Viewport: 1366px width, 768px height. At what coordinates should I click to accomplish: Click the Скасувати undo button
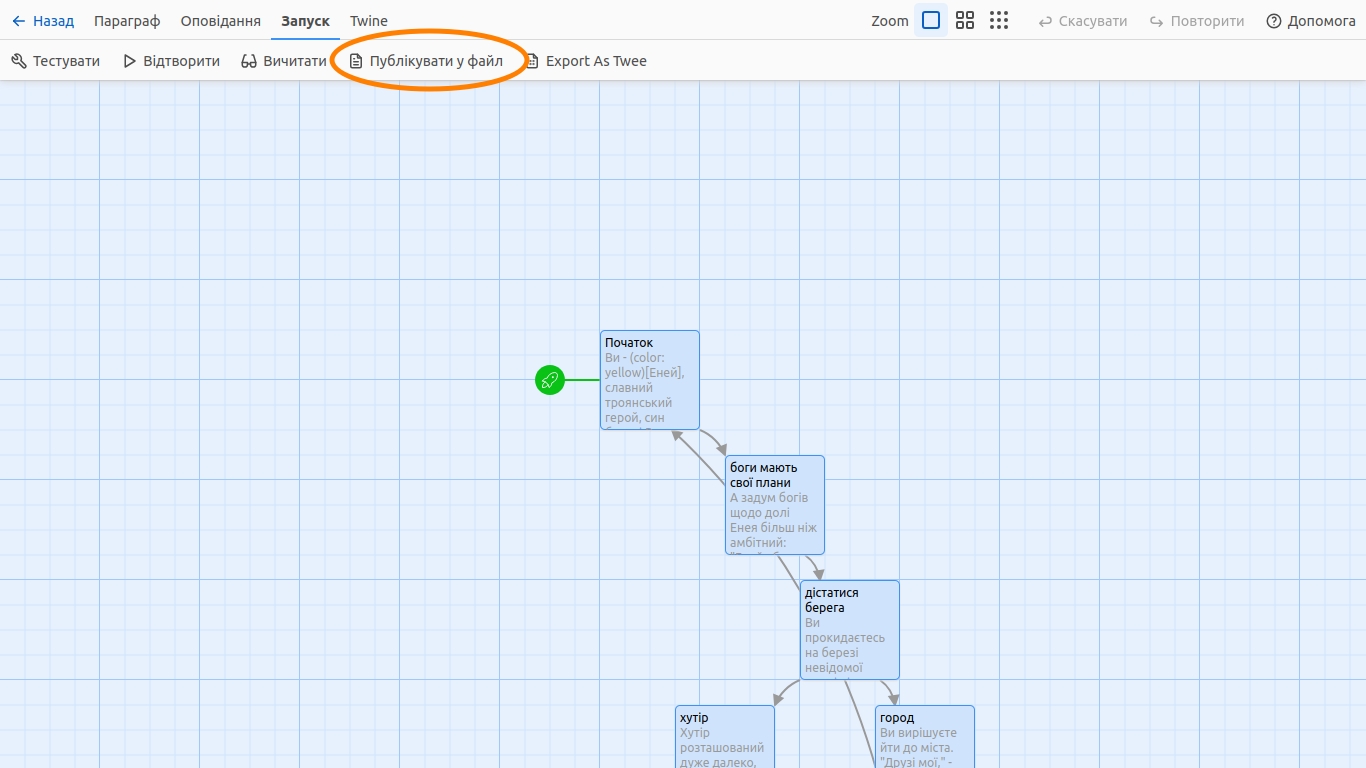[x=1082, y=21]
